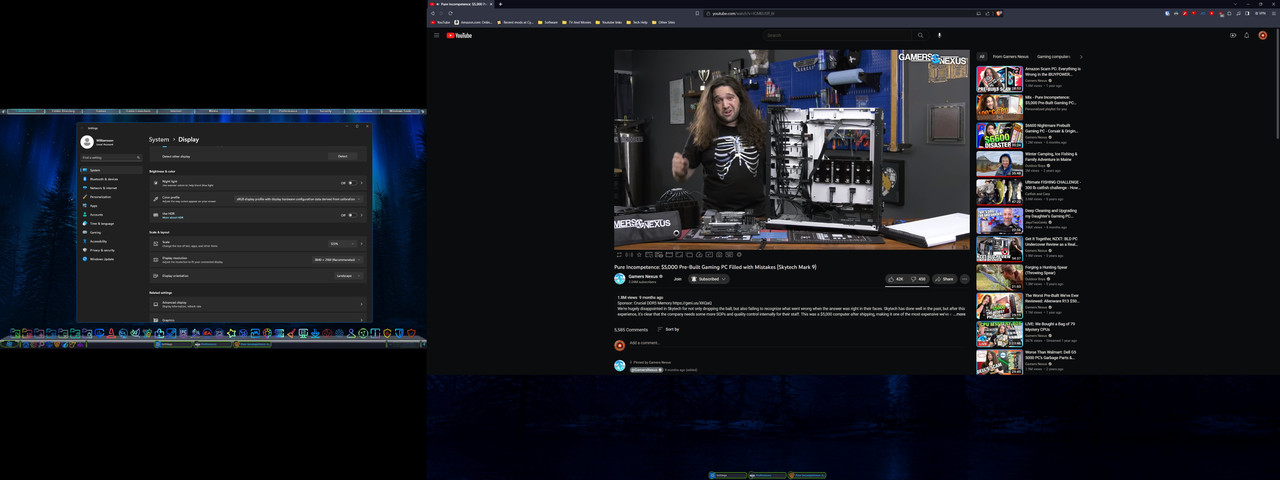Open Personalization in Settings sidebar
This screenshot has height=480, width=1280.
point(111,197)
